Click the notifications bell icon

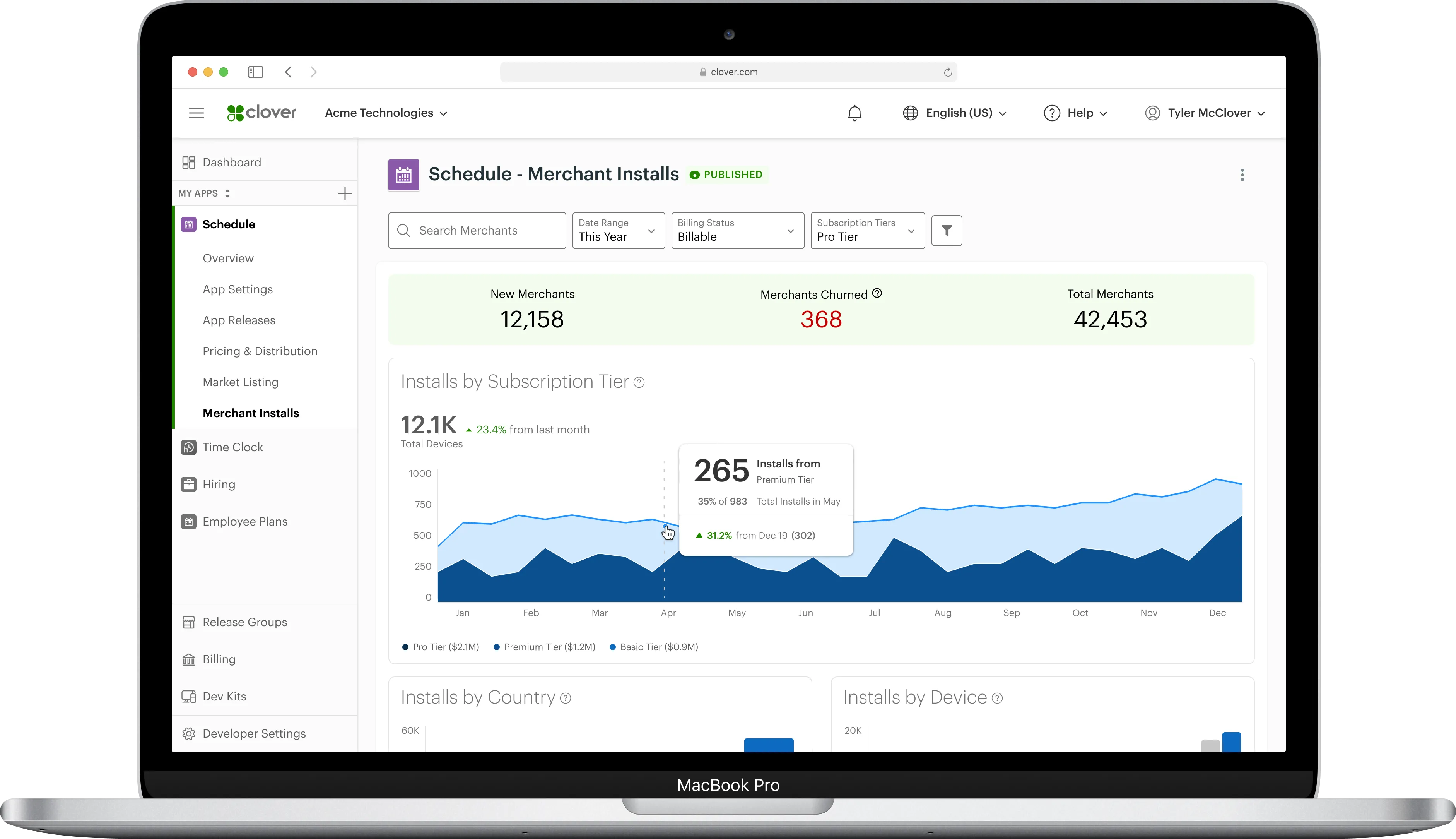pos(855,113)
